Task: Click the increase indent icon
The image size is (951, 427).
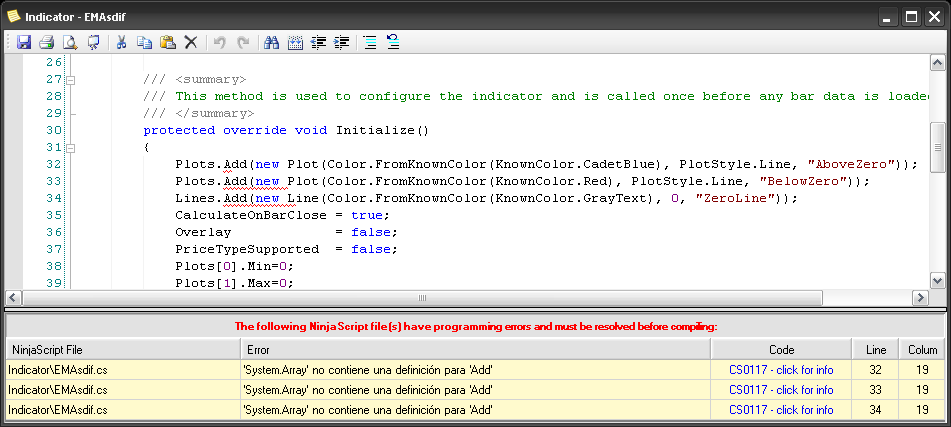Action: point(342,42)
